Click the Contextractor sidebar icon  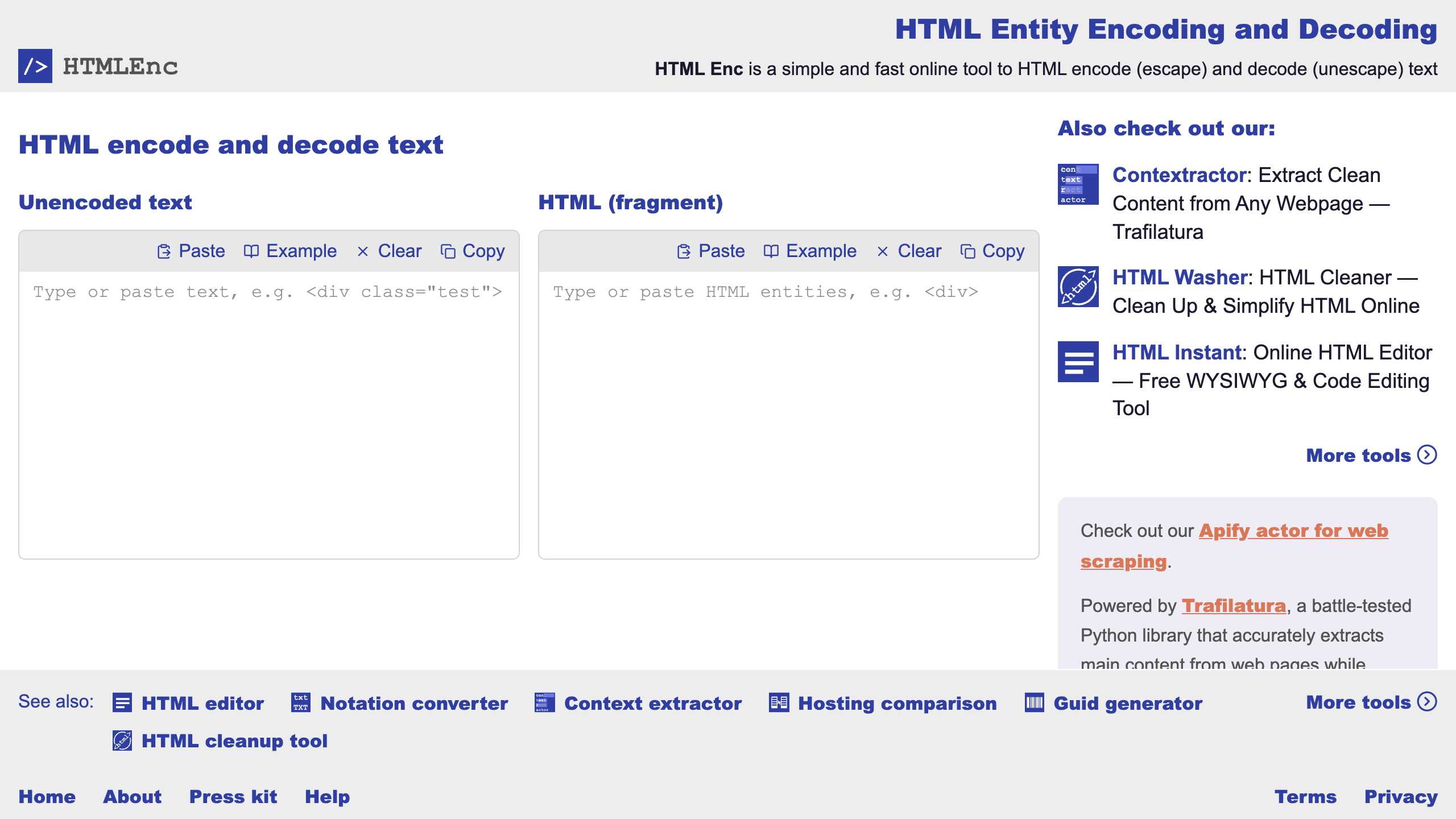point(1078,184)
